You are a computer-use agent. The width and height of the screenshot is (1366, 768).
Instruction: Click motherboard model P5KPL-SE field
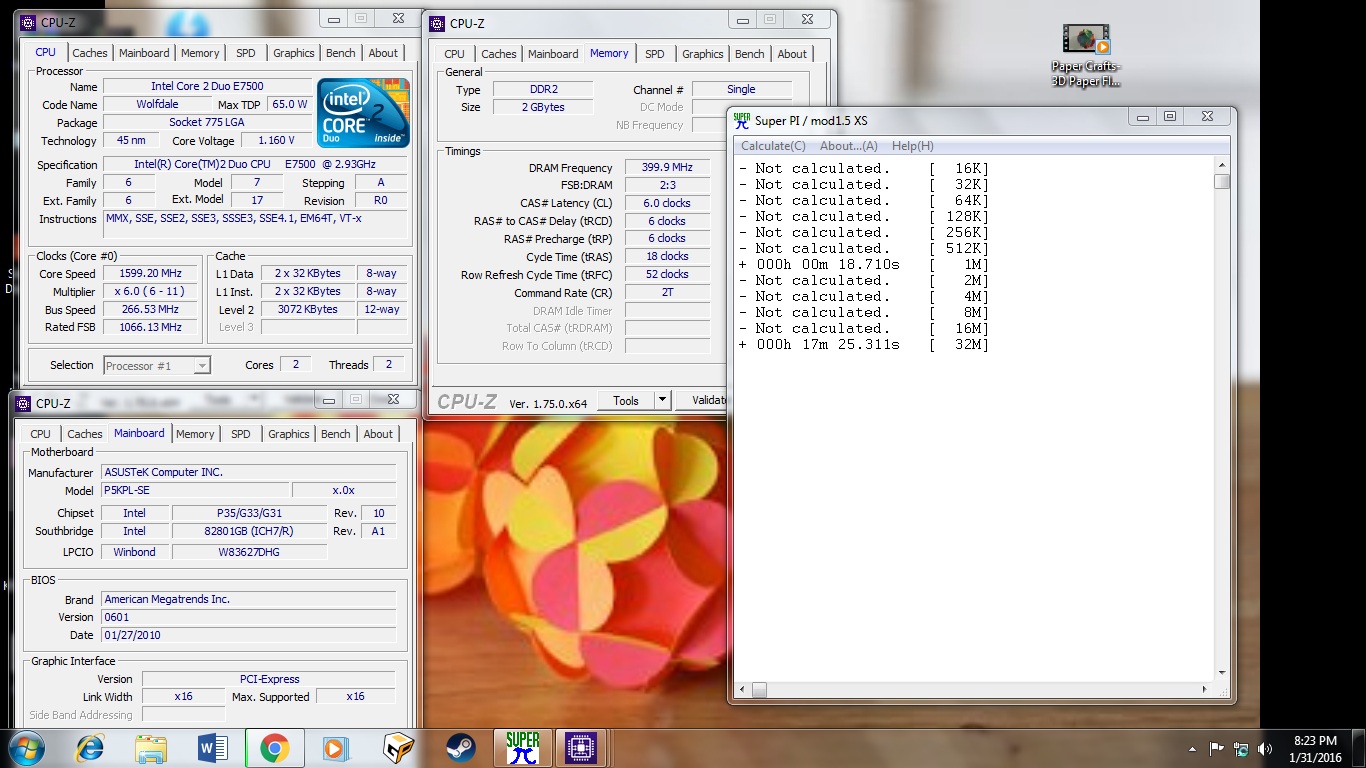pyautogui.click(x=195, y=491)
